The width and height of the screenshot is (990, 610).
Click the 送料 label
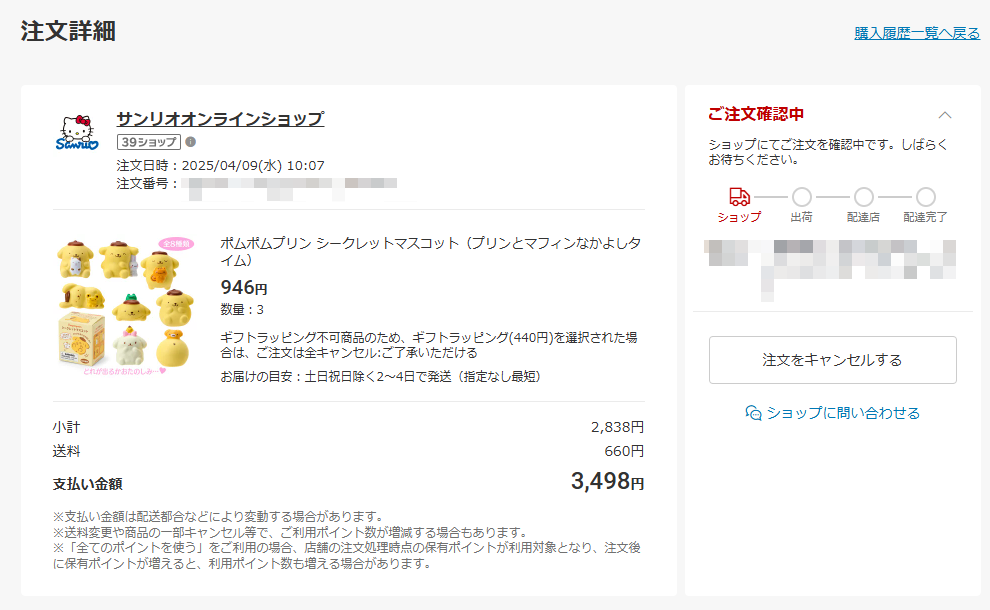point(66,452)
